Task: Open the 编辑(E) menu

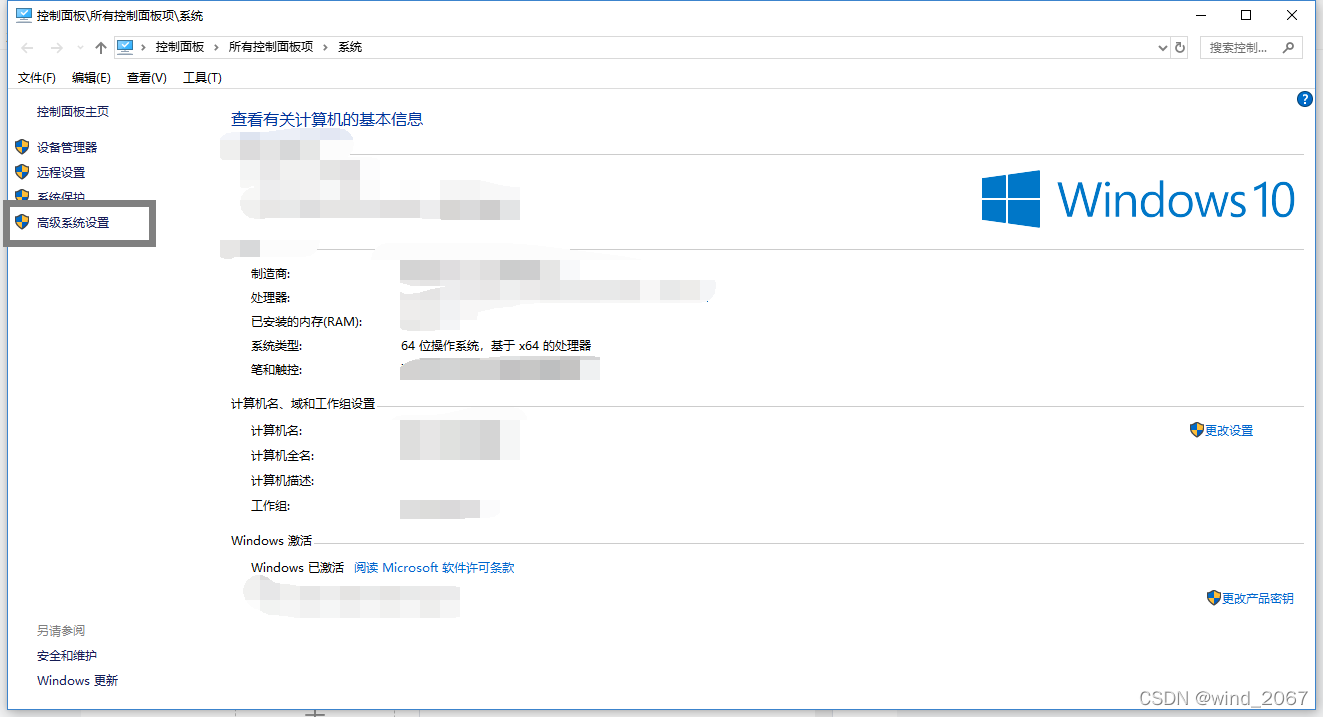Action: [91, 78]
